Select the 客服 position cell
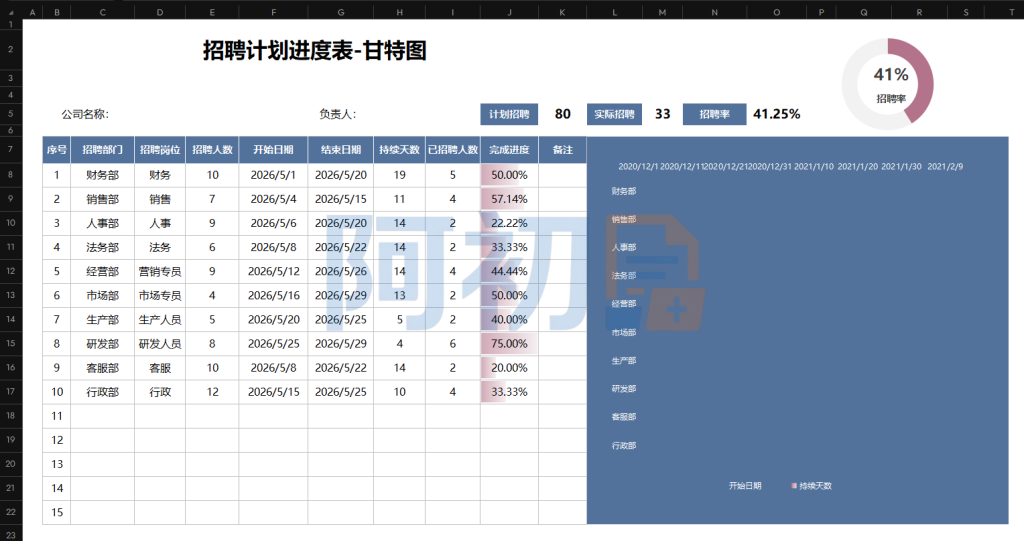Viewport: 1024px width, 541px height. coord(160,368)
